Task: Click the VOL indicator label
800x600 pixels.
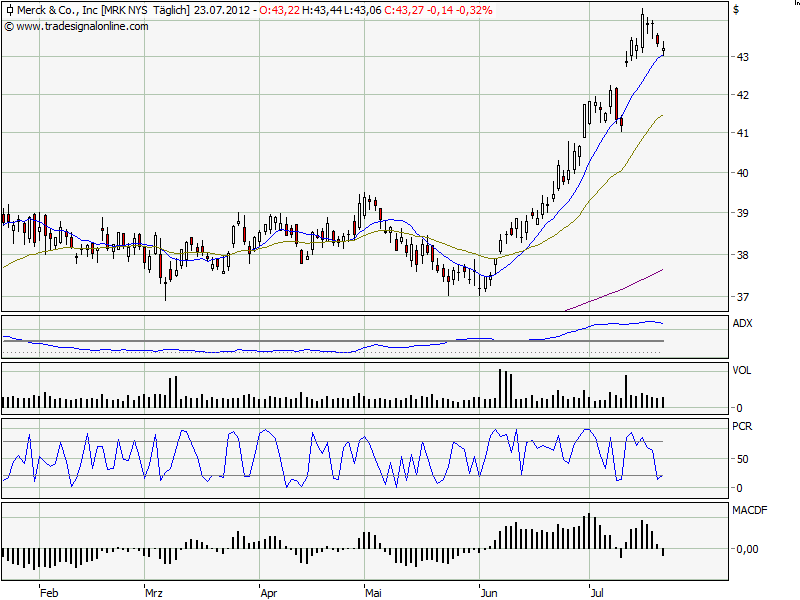Action: (x=742, y=370)
